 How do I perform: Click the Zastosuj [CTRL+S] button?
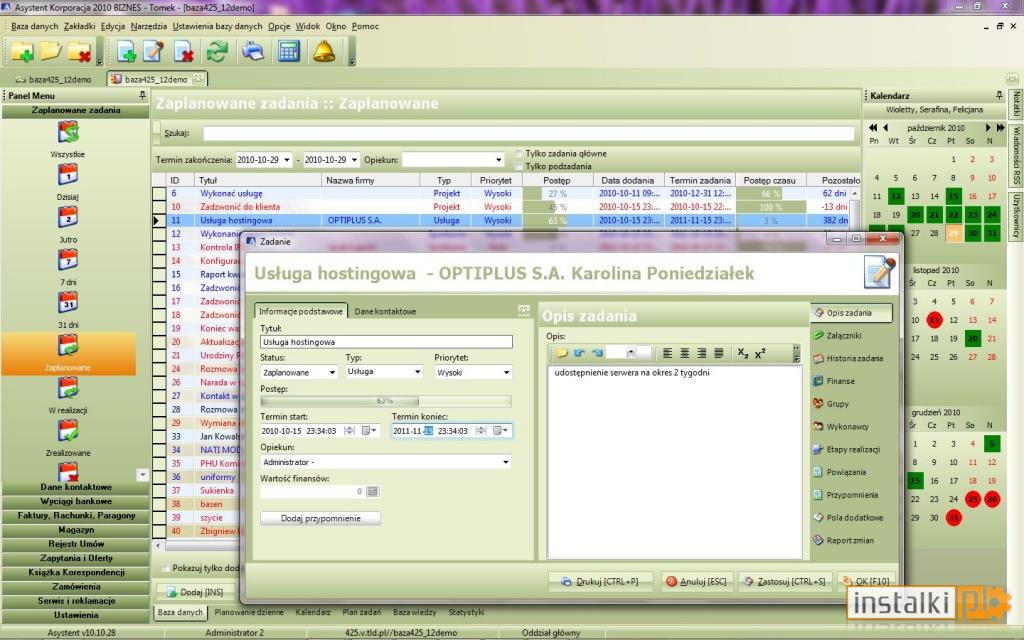(x=785, y=581)
